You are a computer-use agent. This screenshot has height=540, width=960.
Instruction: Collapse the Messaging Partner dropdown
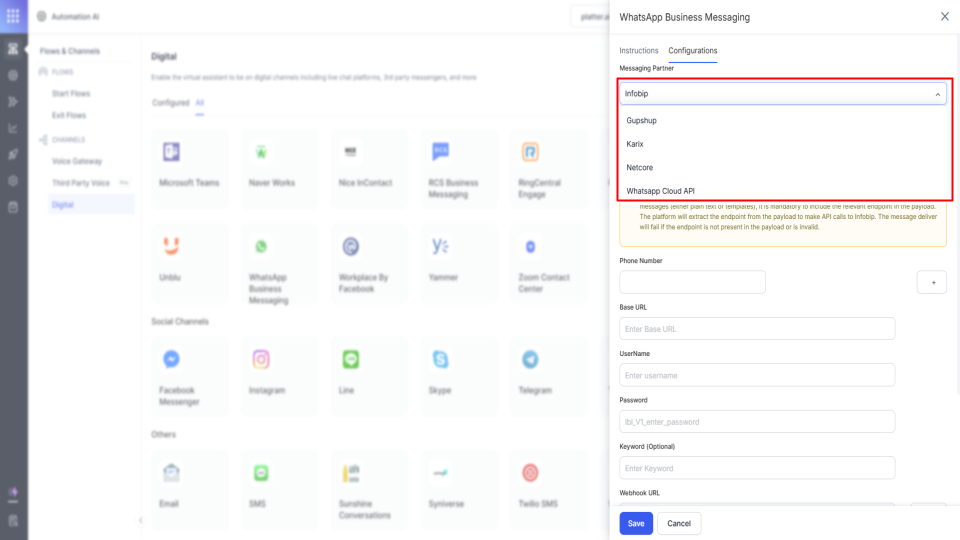(x=937, y=94)
